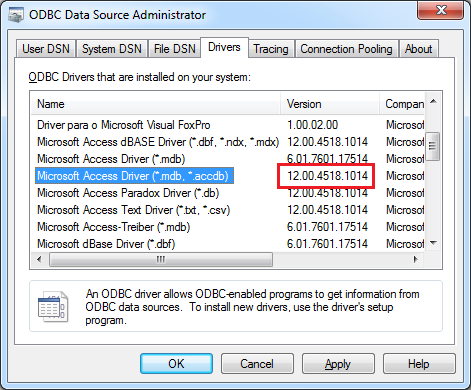Confirm with the OK button
Screen dimensions: 471x390
[x=176, y=363]
